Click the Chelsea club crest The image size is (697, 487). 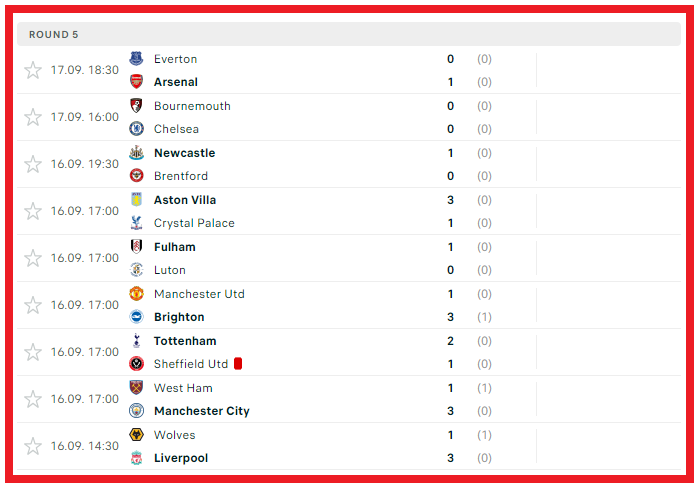136,129
